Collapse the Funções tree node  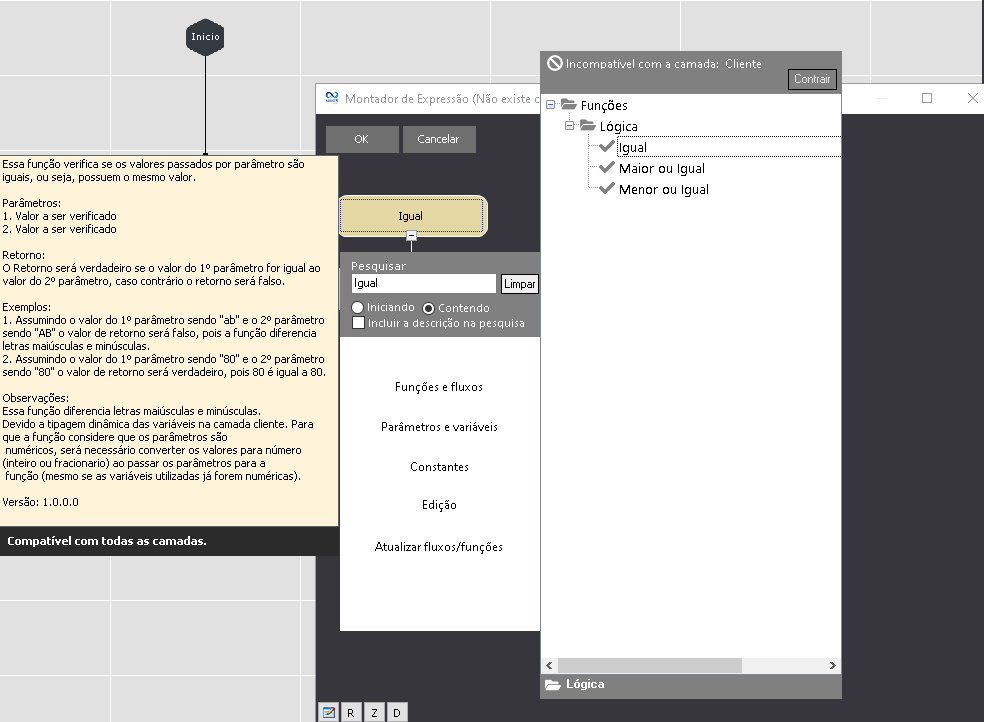pyautogui.click(x=551, y=105)
